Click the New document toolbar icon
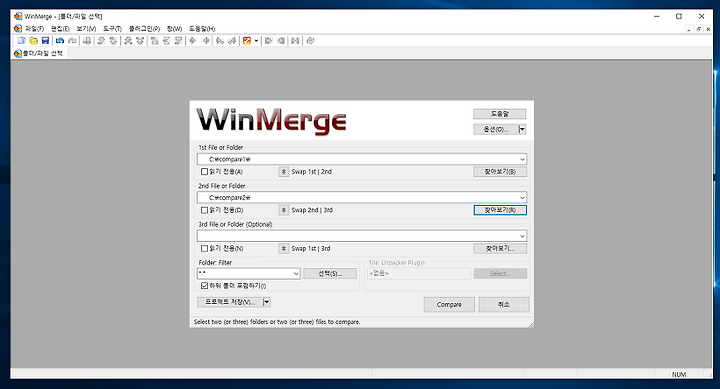 tap(22, 41)
